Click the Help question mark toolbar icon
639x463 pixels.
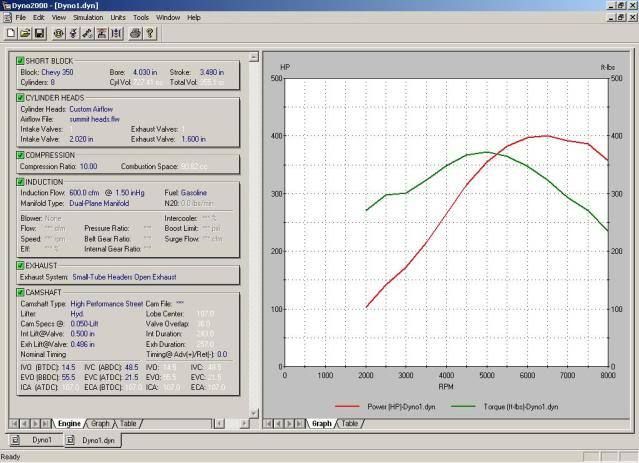[150, 33]
